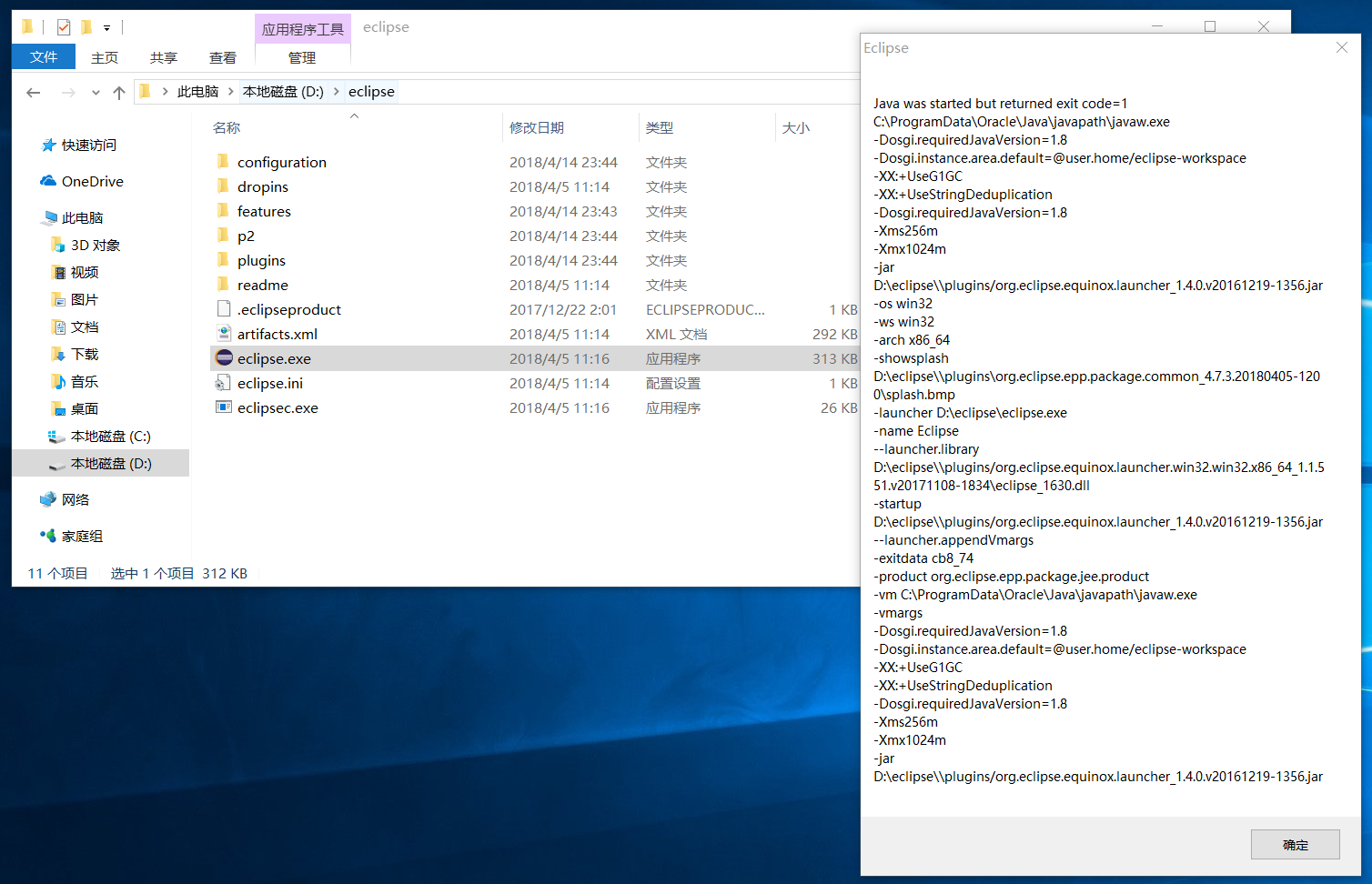Select the artifacts.xml file icon

tap(224, 333)
